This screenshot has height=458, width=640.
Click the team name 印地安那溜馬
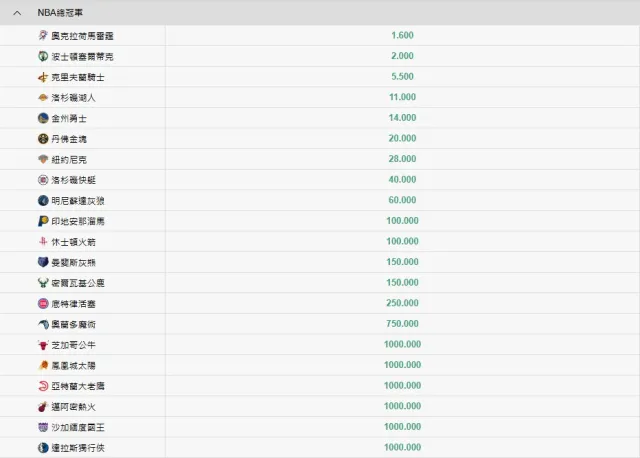tap(78, 221)
